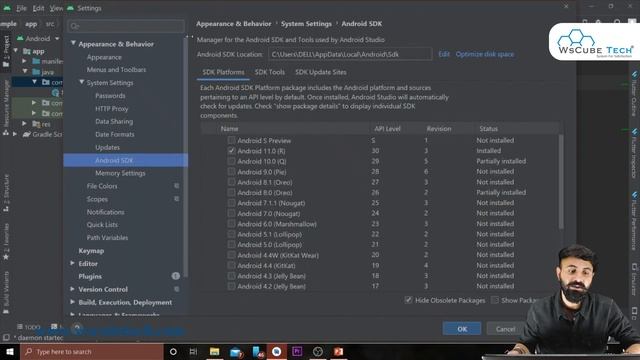Expand the res folder in project tree
This screenshot has height=360, width=640.
(x=24, y=123)
